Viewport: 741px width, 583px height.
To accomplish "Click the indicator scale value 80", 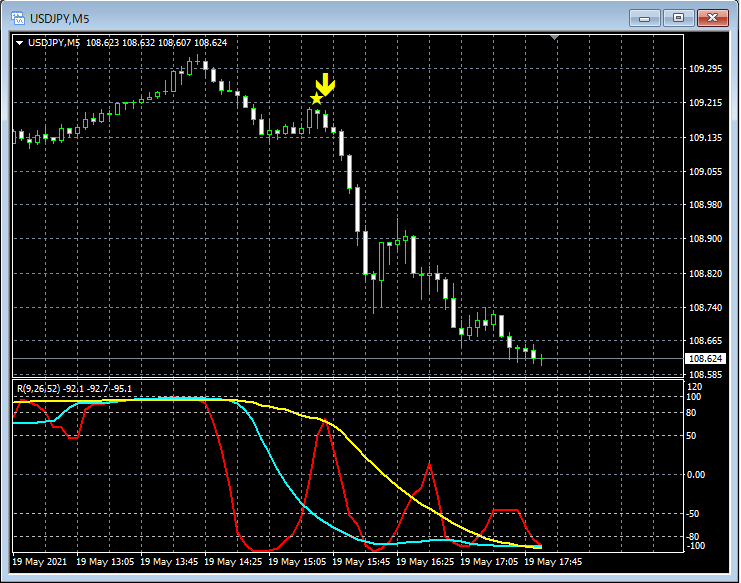I will (x=691, y=413).
